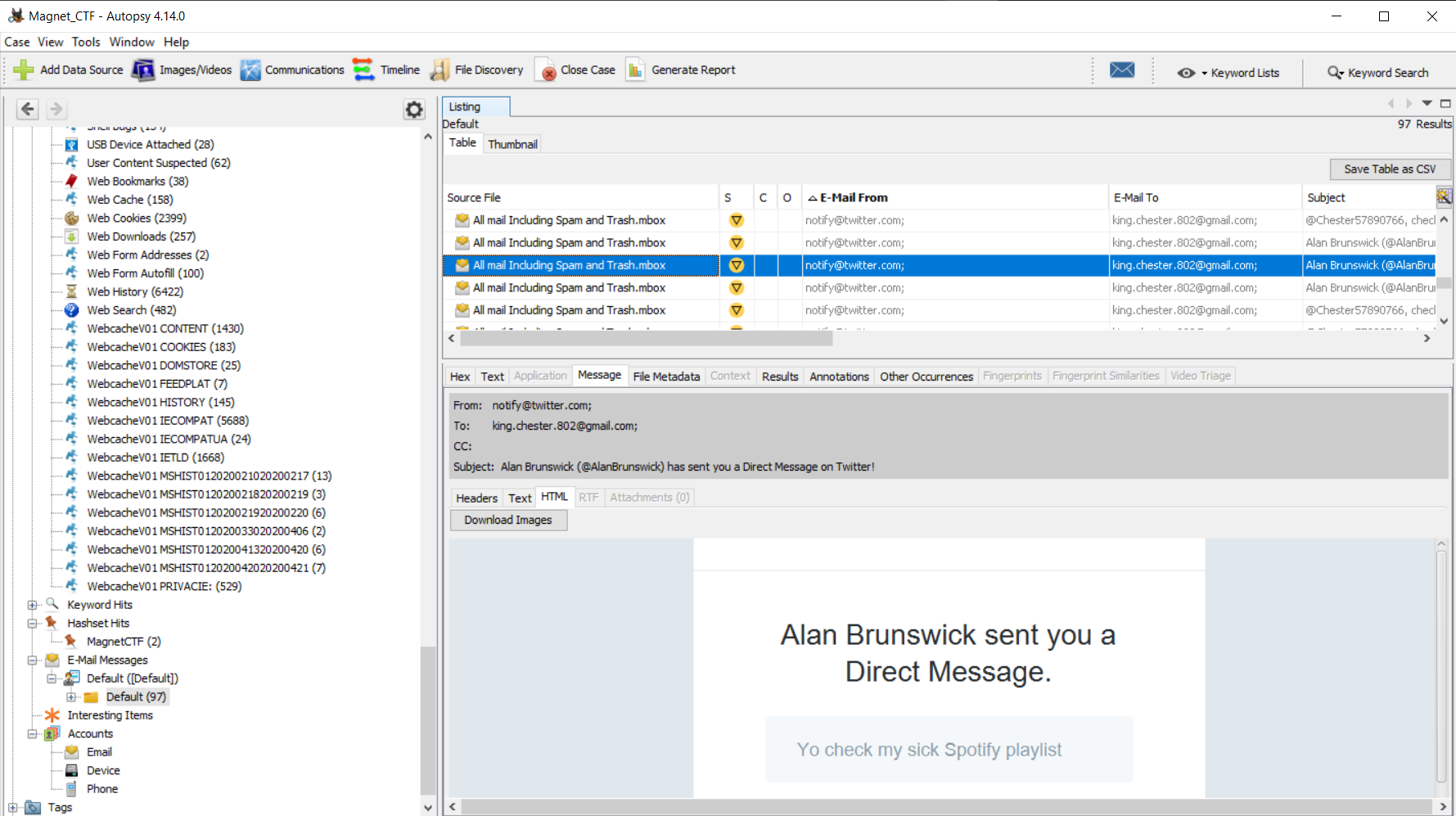Expand the Default (97) folder
This screenshot has height=816, width=1456.
click(71, 697)
